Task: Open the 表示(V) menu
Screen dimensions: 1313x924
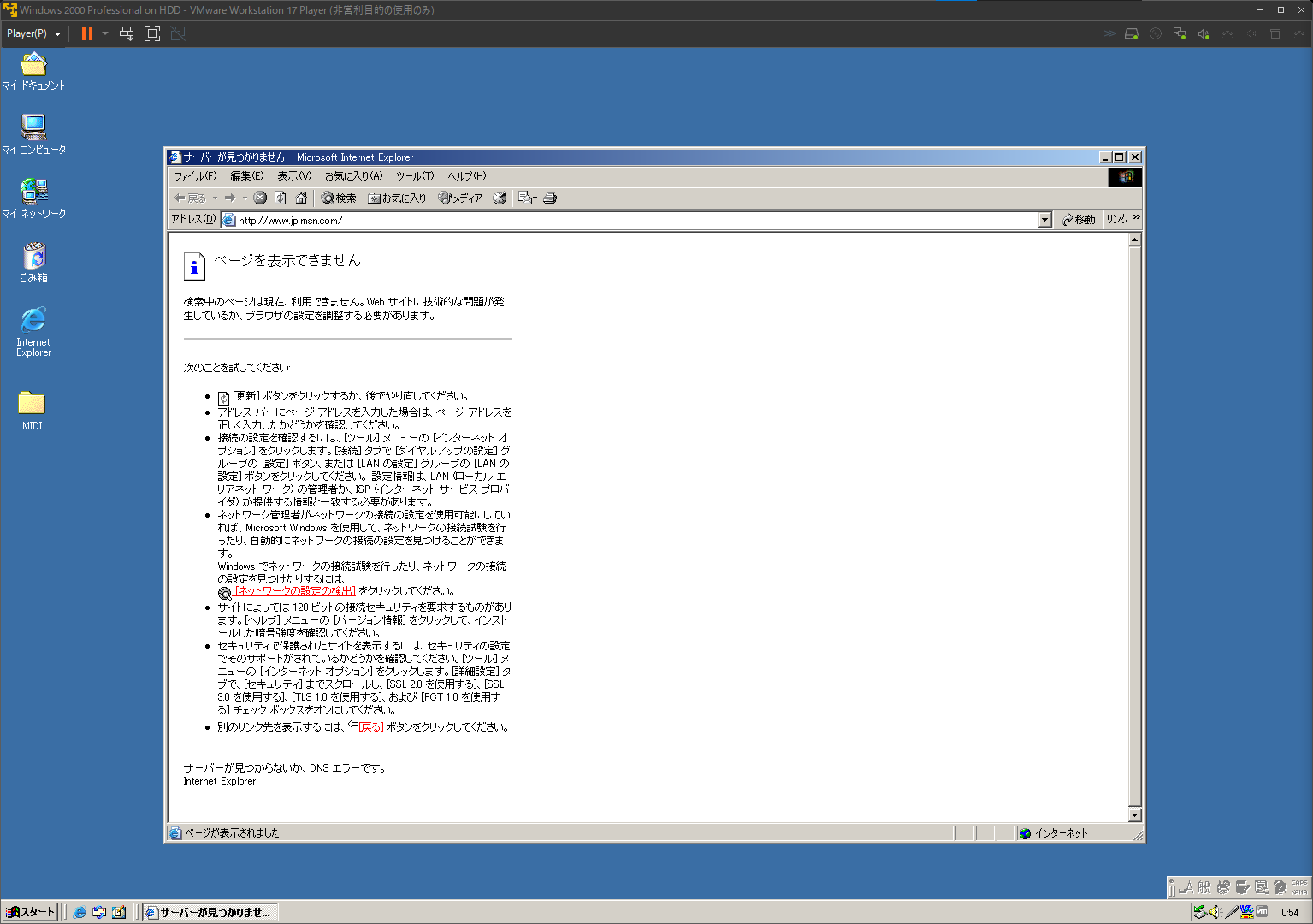Action: point(293,176)
